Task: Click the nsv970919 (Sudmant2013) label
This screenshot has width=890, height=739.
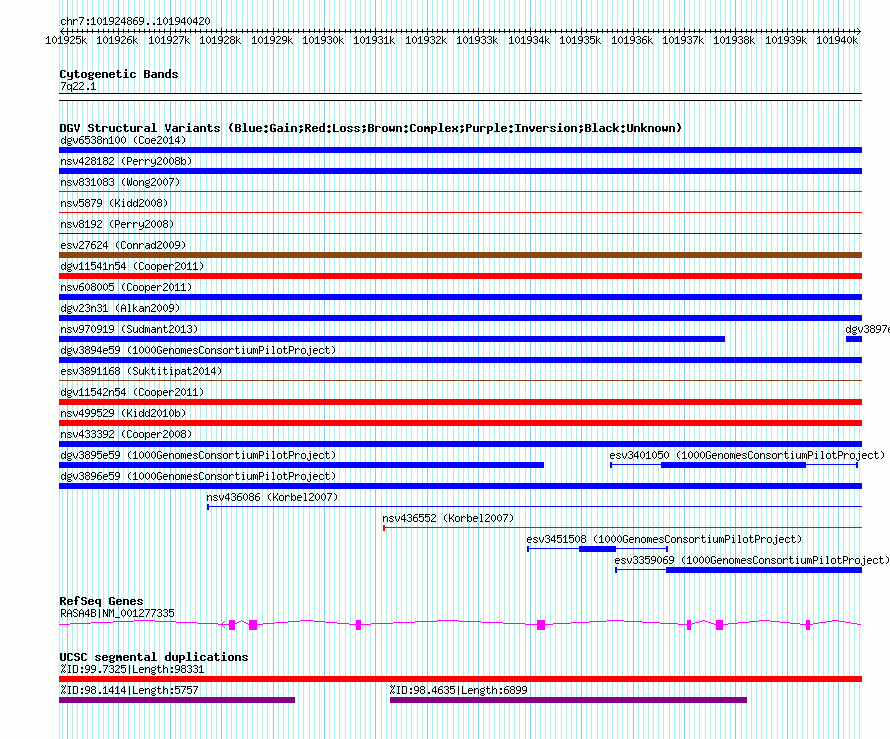Action: pos(129,329)
